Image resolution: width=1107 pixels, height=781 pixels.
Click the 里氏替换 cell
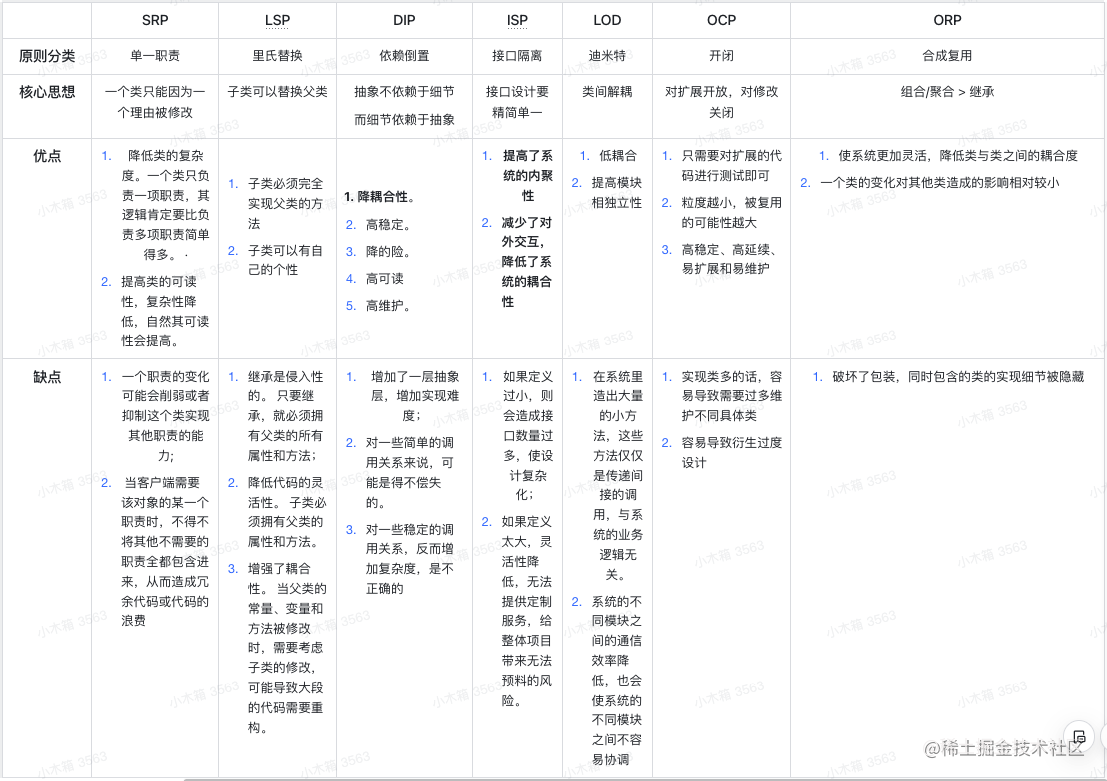click(277, 56)
